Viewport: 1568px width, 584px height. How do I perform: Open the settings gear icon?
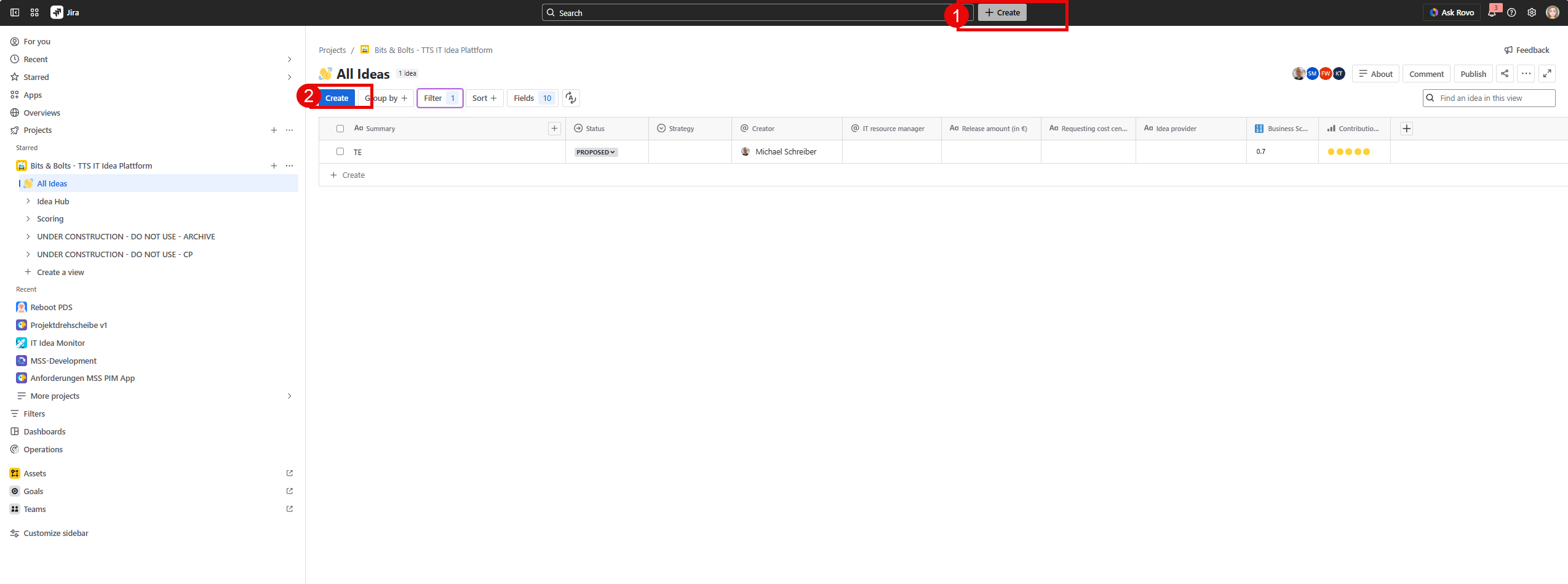click(1532, 12)
